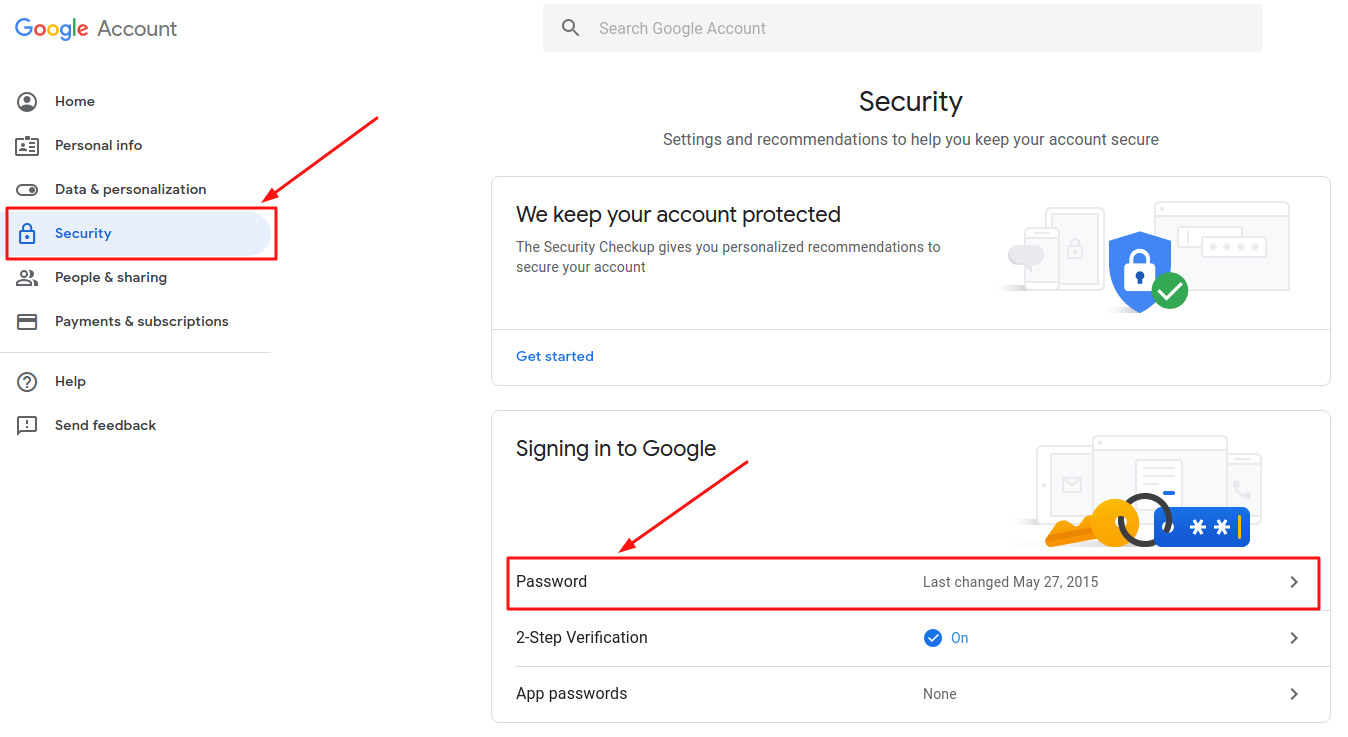Open the Google Account logo link
The height and width of the screenshot is (737, 1348).
(95, 28)
